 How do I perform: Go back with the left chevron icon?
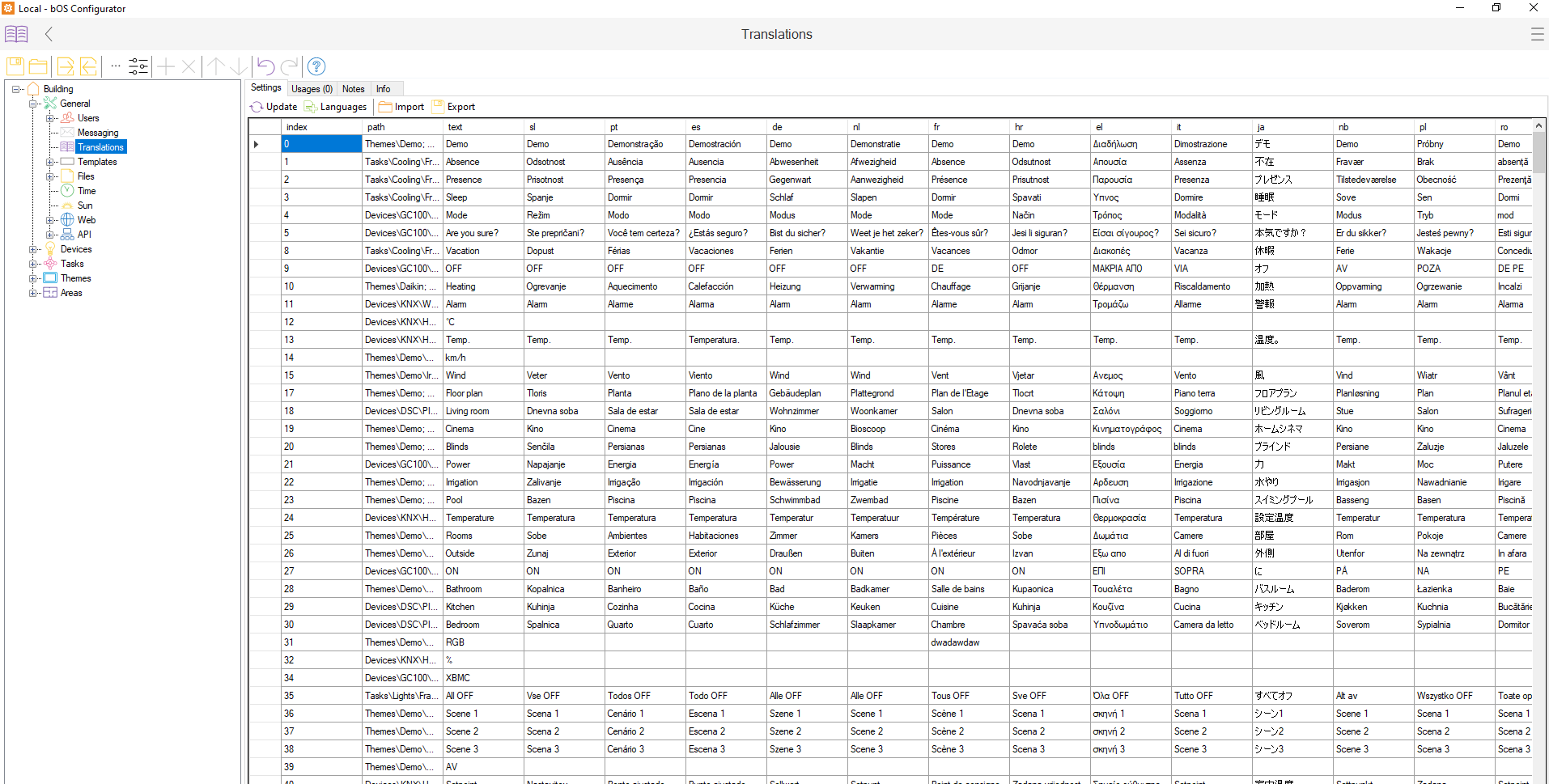tap(49, 34)
